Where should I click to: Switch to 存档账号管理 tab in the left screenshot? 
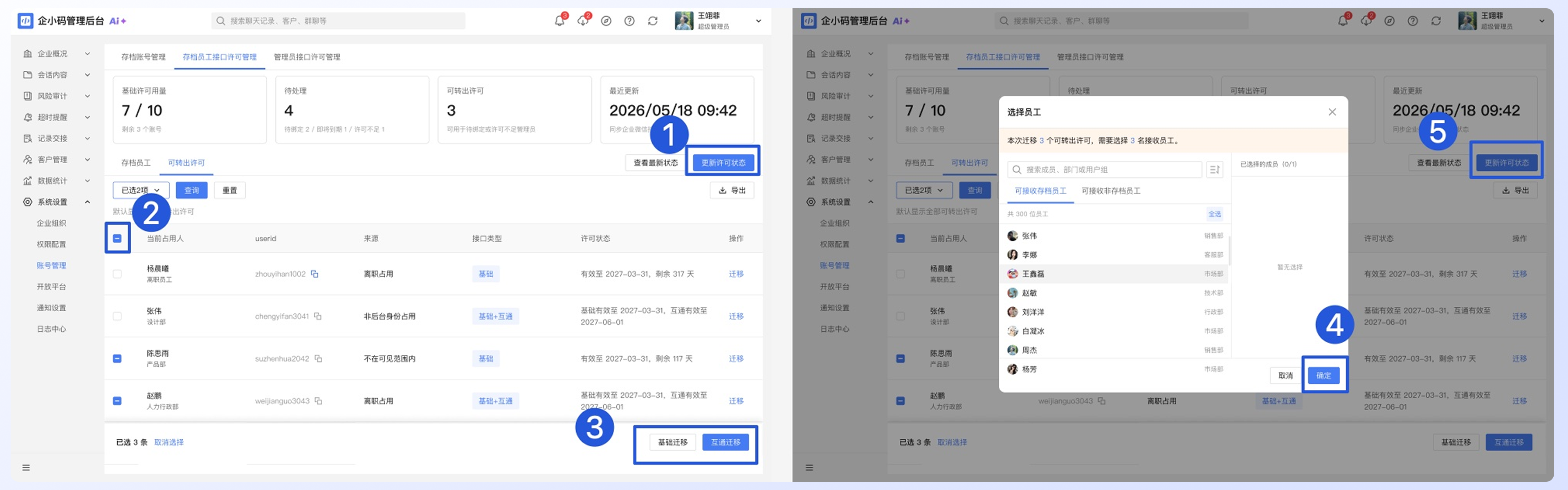(x=143, y=57)
